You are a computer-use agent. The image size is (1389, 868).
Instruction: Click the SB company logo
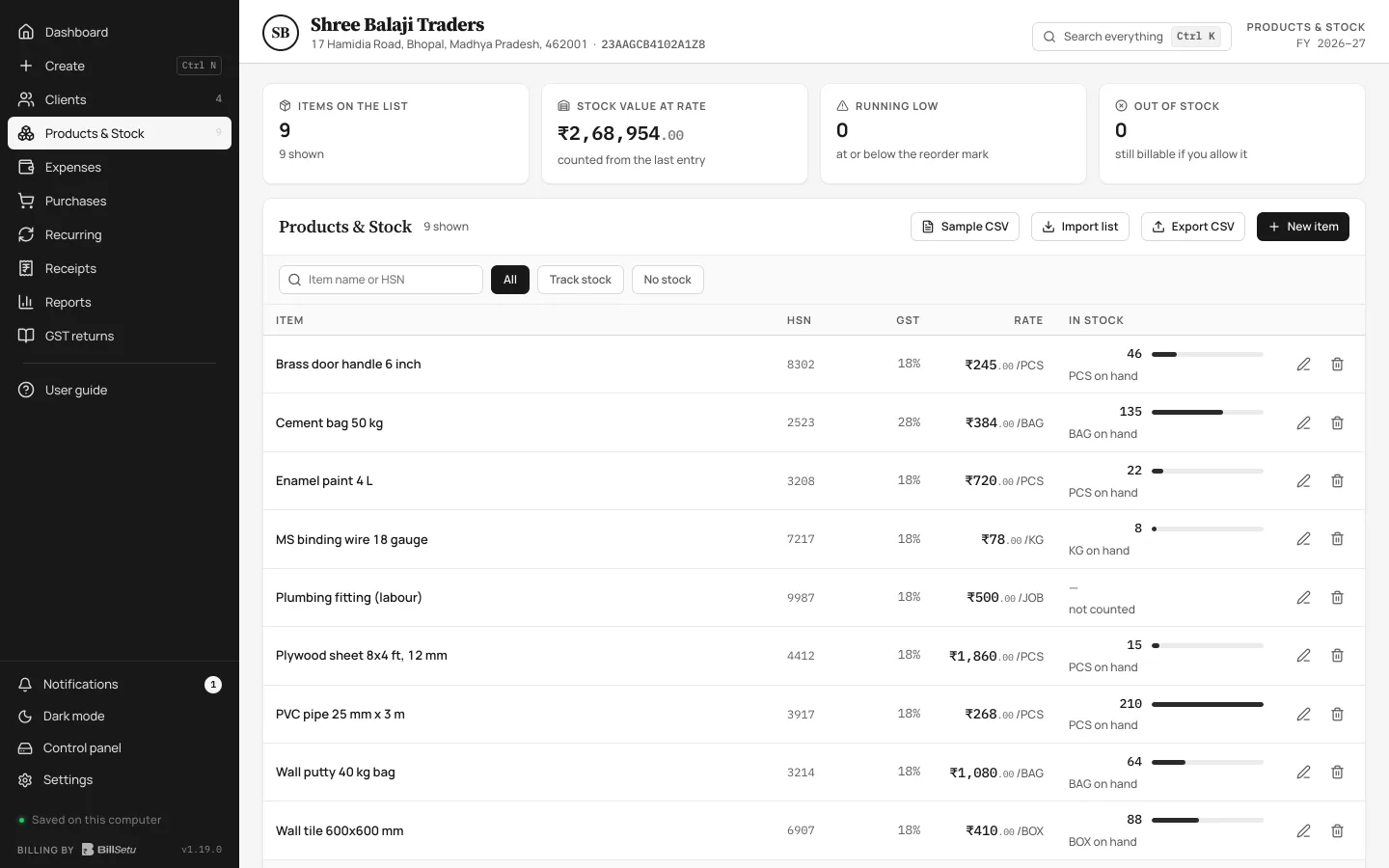[x=281, y=33]
